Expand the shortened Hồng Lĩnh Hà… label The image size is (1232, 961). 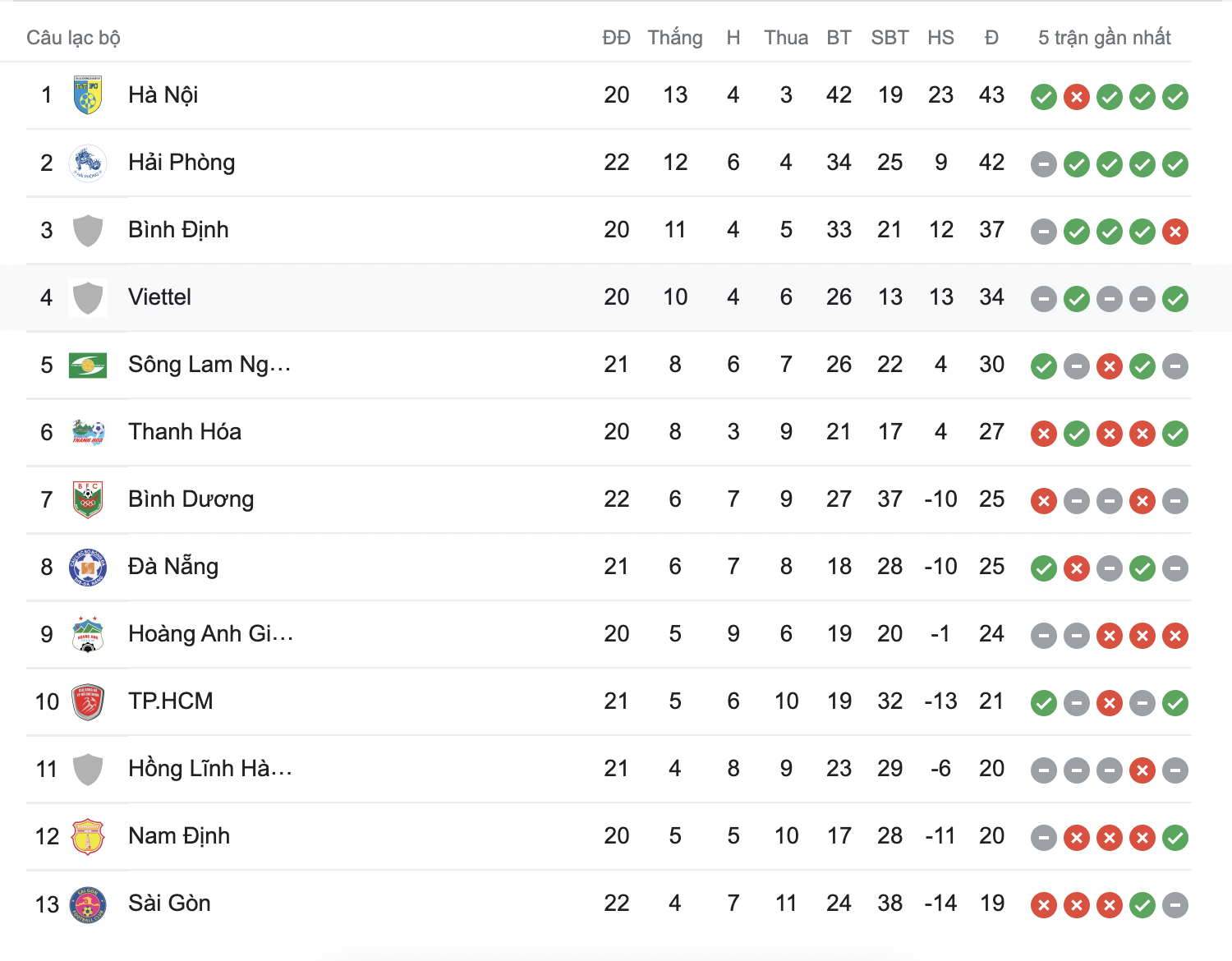[x=210, y=769]
